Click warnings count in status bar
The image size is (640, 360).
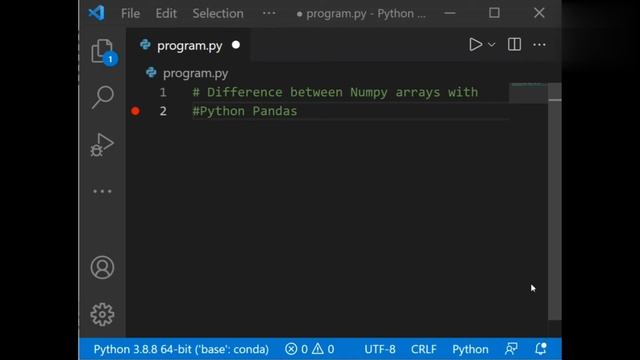pyautogui.click(x=323, y=349)
